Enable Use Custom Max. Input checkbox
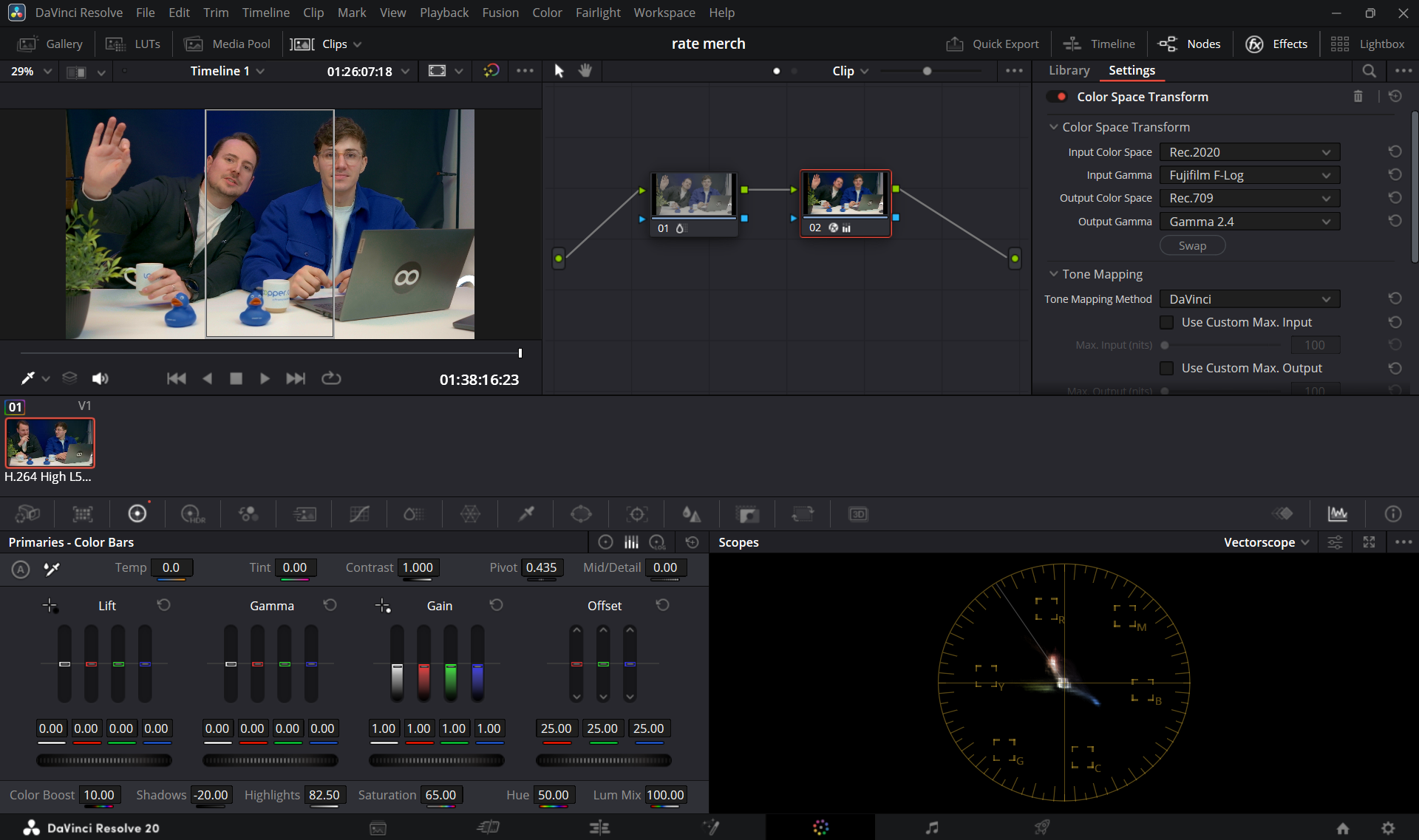Screen dimensions: 1419x840 1167,323
